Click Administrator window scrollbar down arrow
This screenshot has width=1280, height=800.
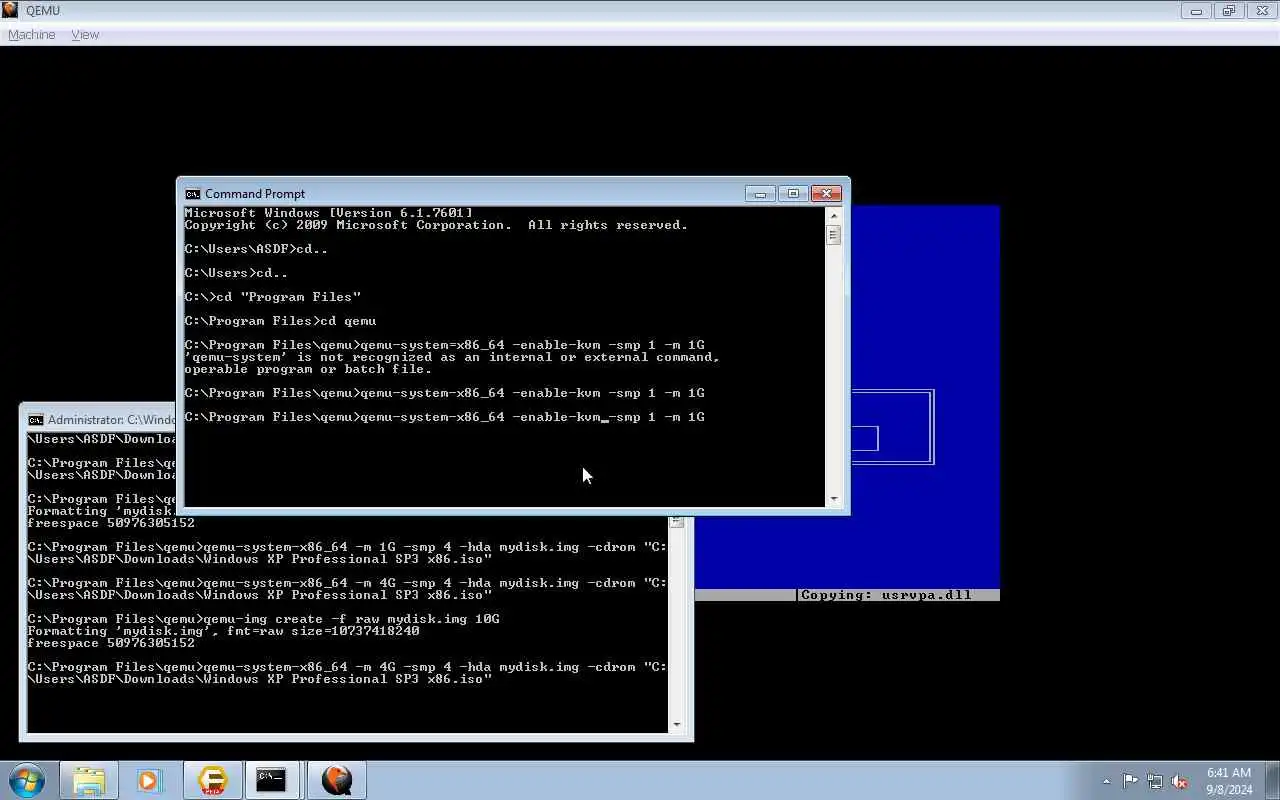pos(677,725)
